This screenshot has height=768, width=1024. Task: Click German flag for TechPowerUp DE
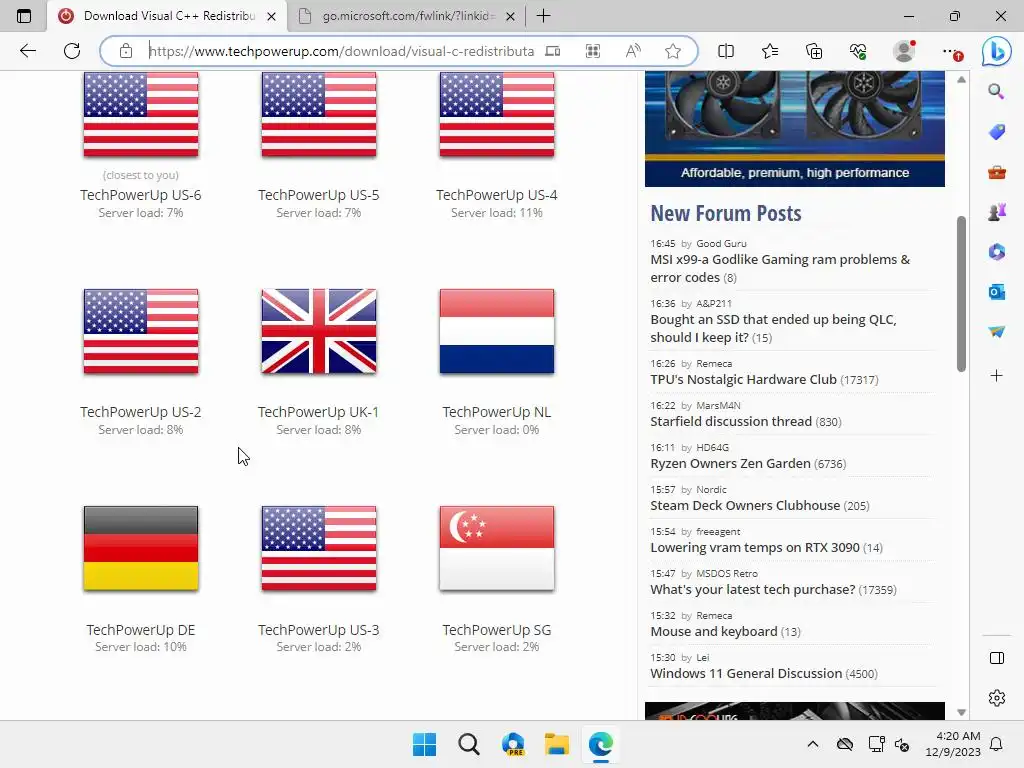[141, 549]
